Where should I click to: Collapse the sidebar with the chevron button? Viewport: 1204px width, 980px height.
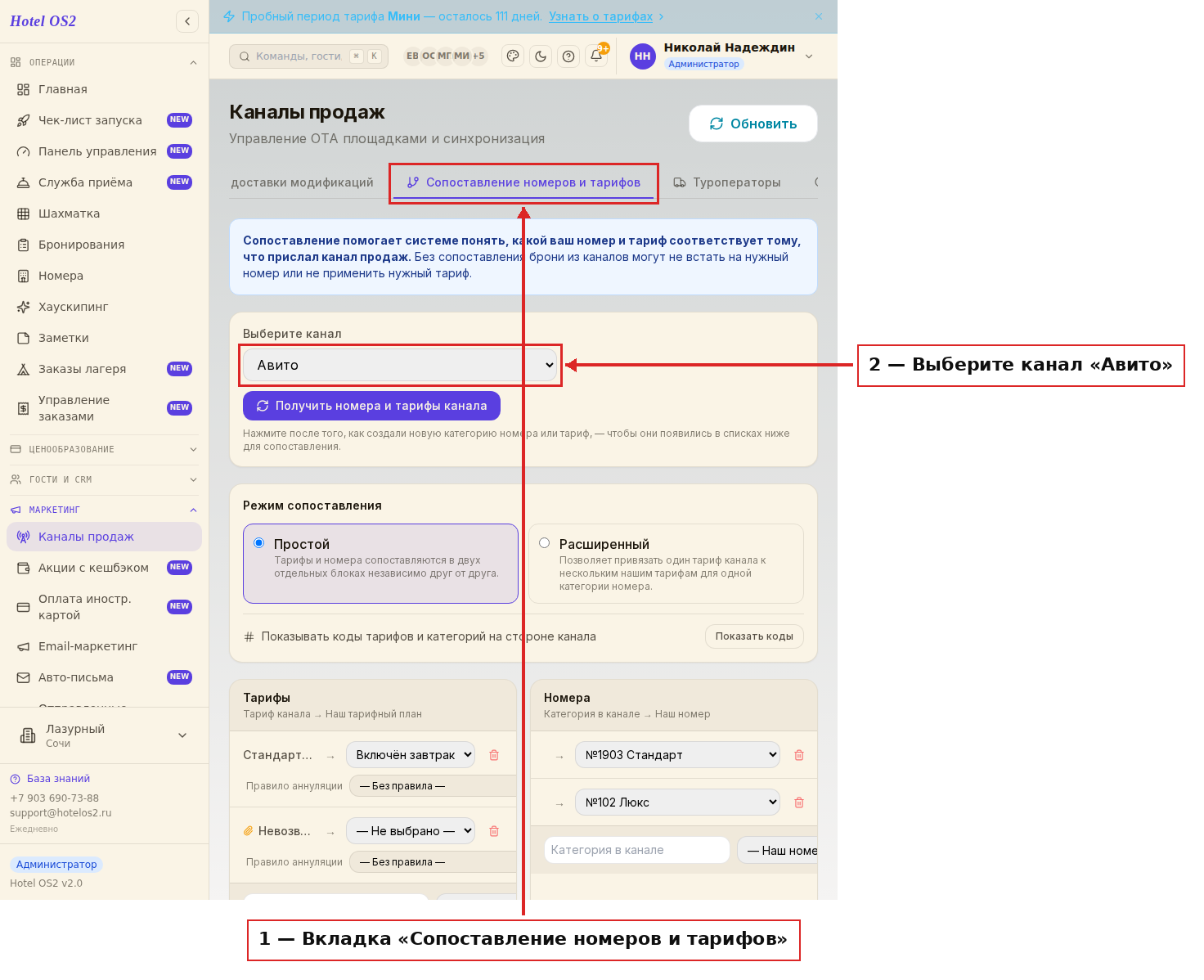pos(187,21)
